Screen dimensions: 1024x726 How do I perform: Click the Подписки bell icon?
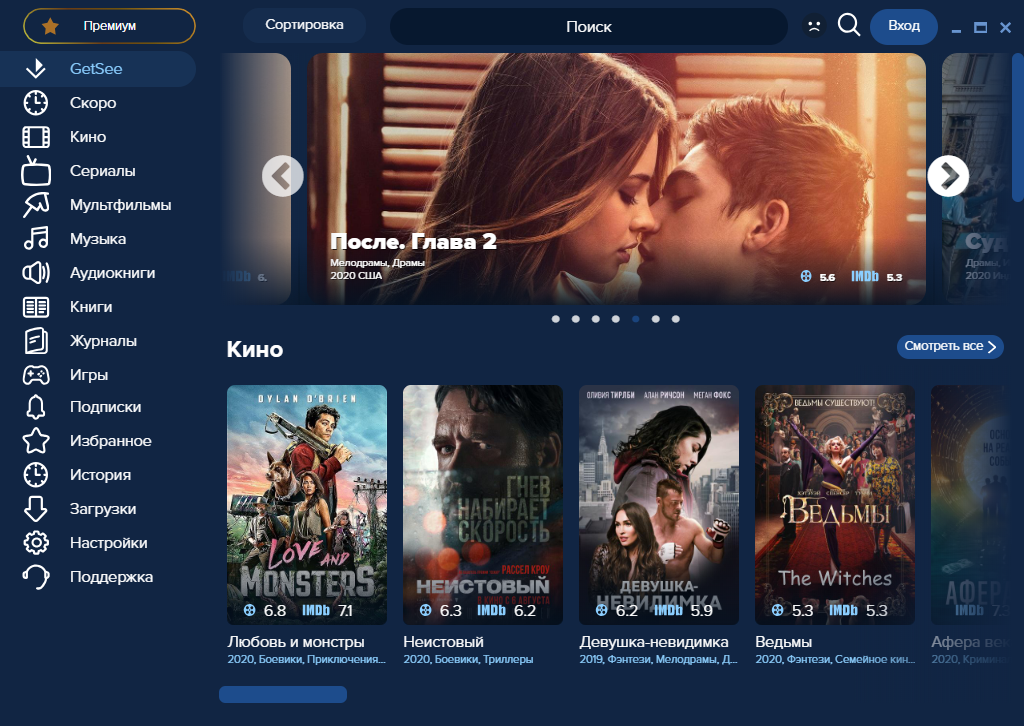click(36, 407)
